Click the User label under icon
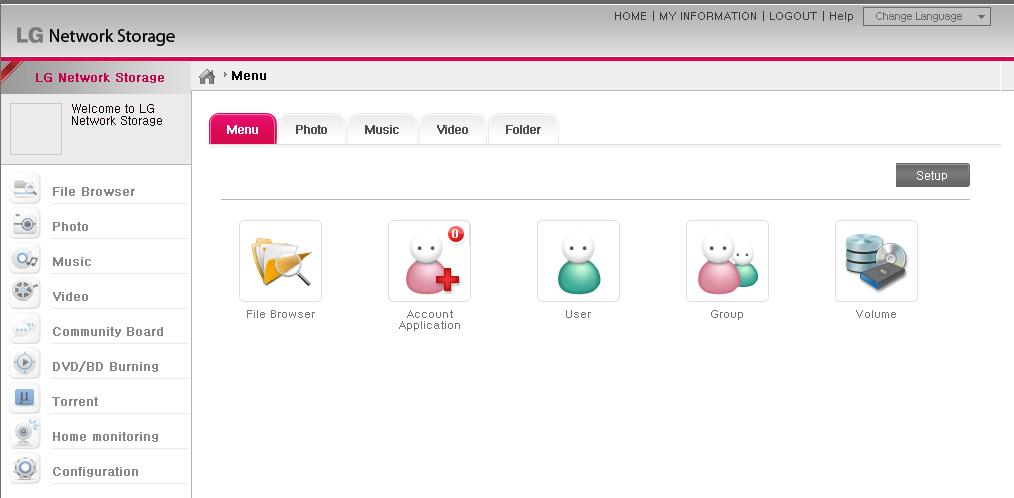The image size is (1014, 498). pos(578,314)
